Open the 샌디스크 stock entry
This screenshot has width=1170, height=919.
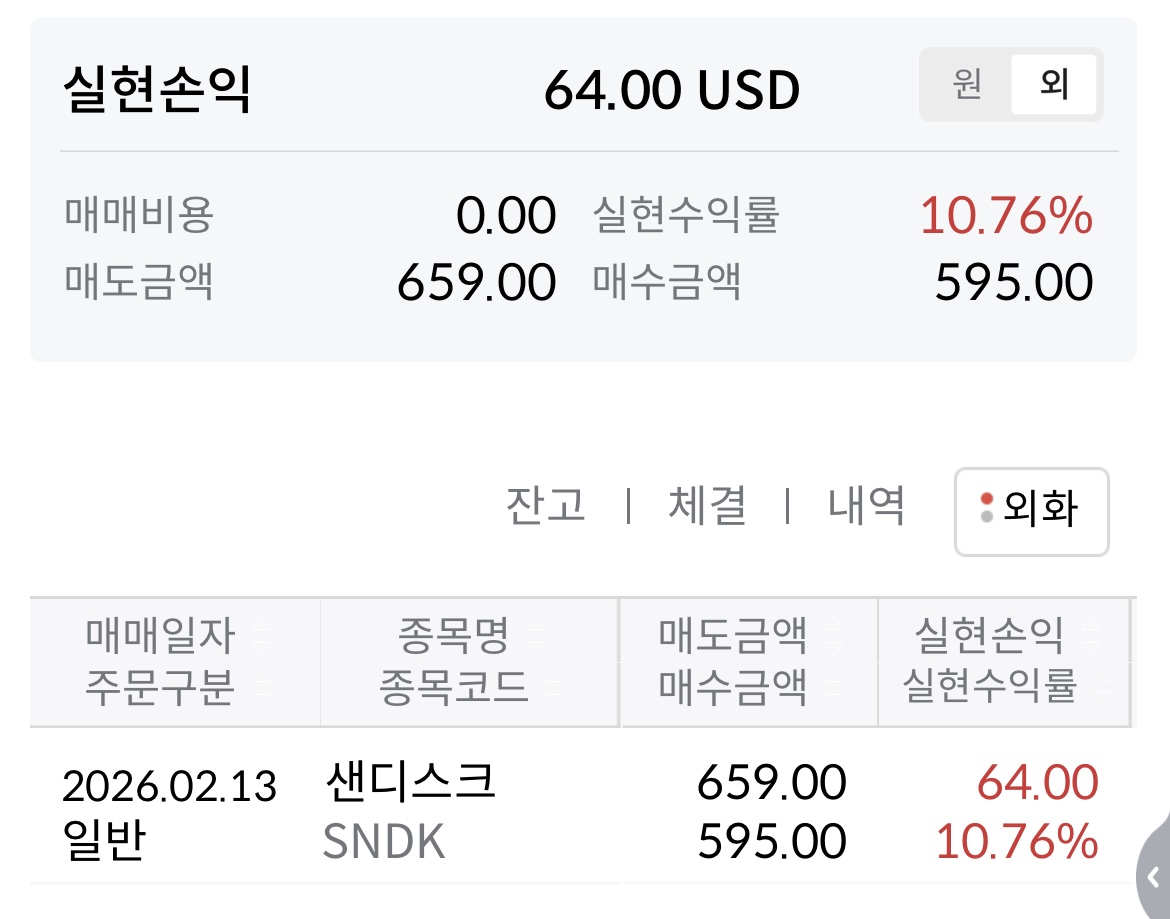pyautogui.click(x=410, y=782)
